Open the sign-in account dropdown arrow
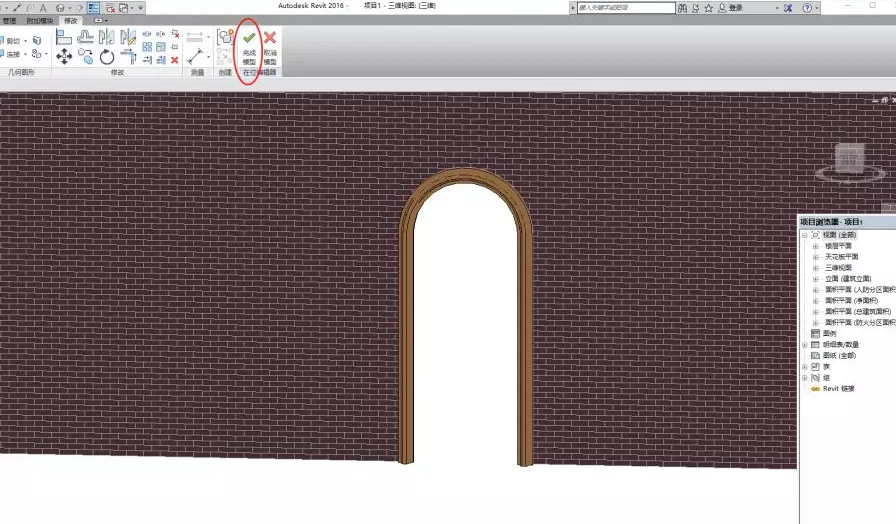This screenshot has height=524, width=896. (777, 8)
